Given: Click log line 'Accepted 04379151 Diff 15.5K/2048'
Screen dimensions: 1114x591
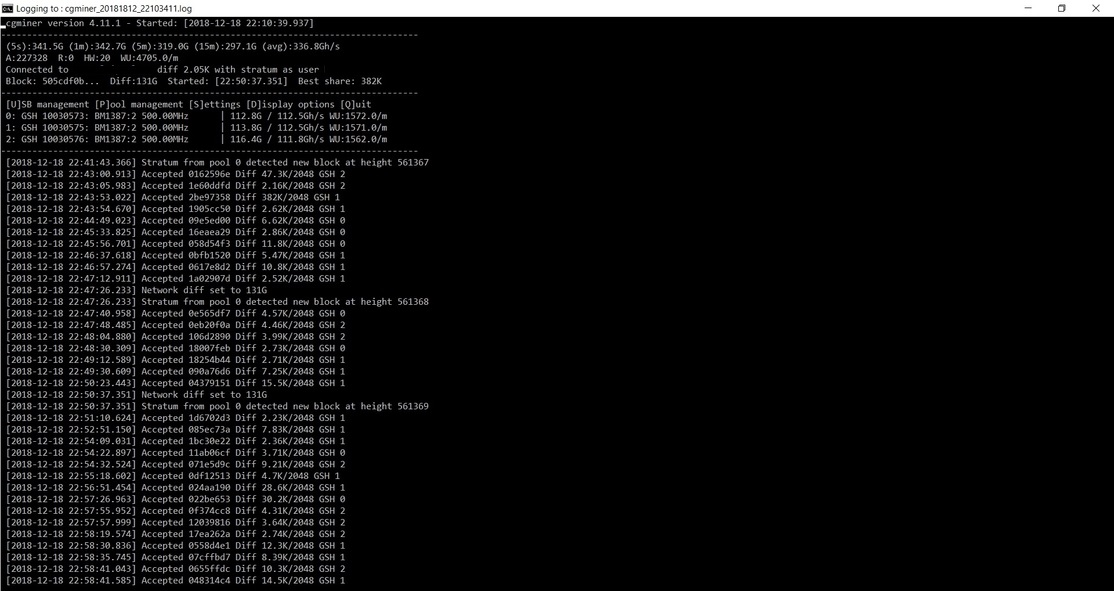Looking at the screenshot, I should click(175, 383).
